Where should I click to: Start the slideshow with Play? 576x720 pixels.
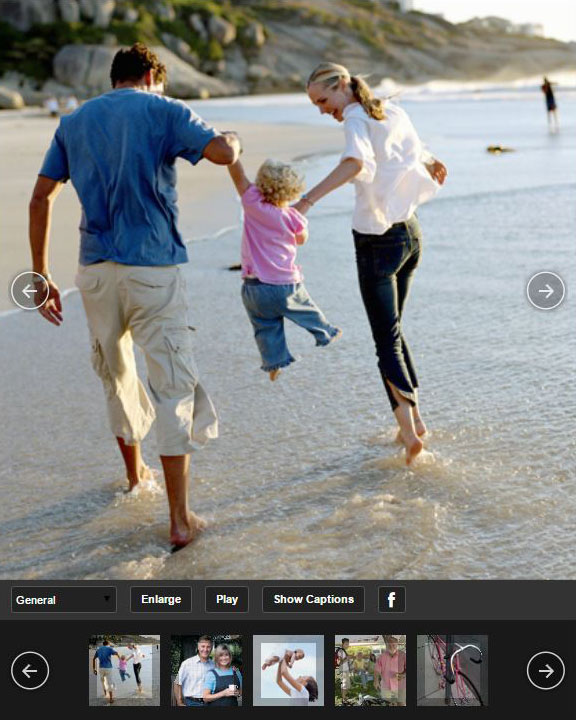(x=227, y=599)
